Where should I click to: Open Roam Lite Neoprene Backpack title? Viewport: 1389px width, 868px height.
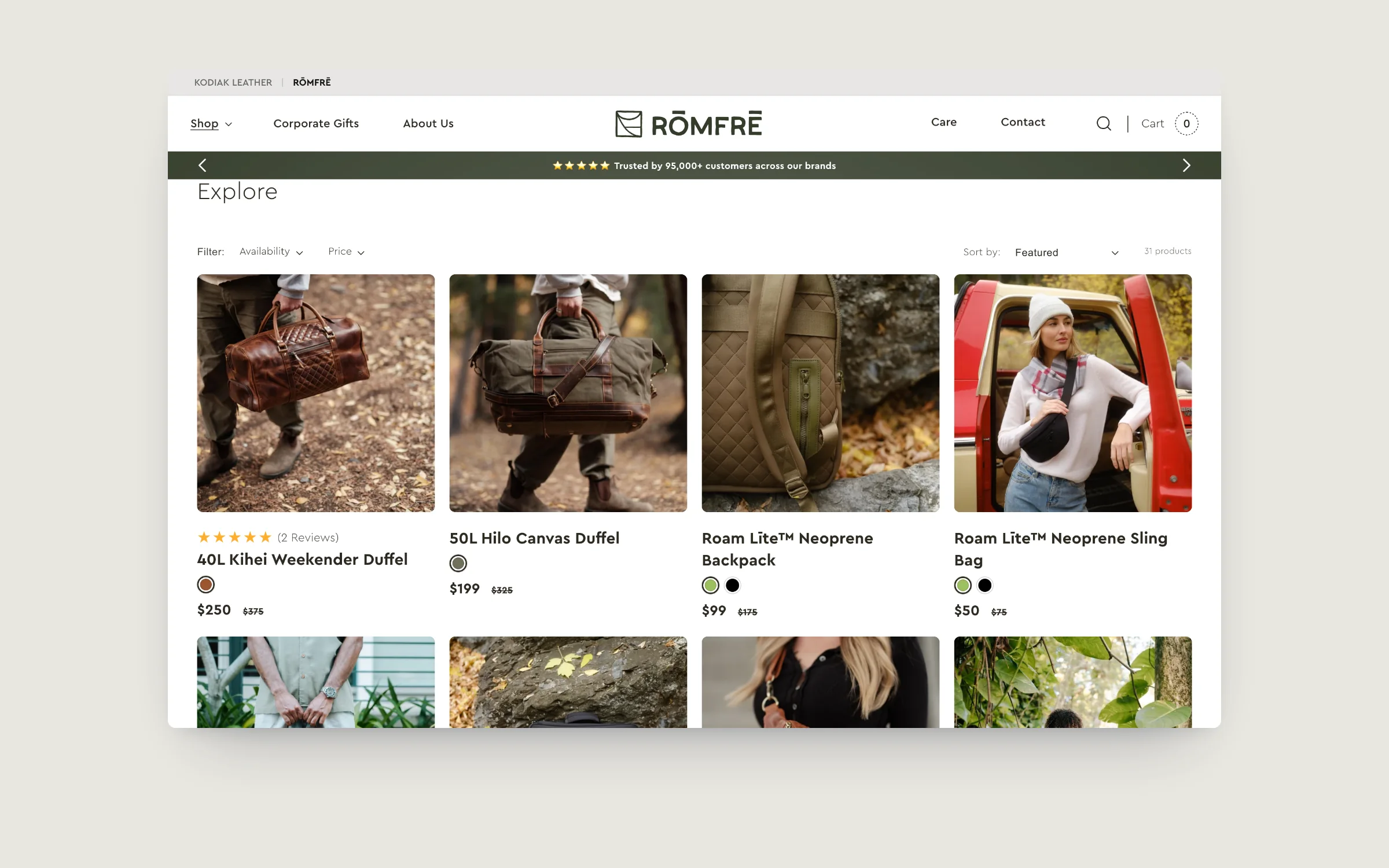(788, 549)
